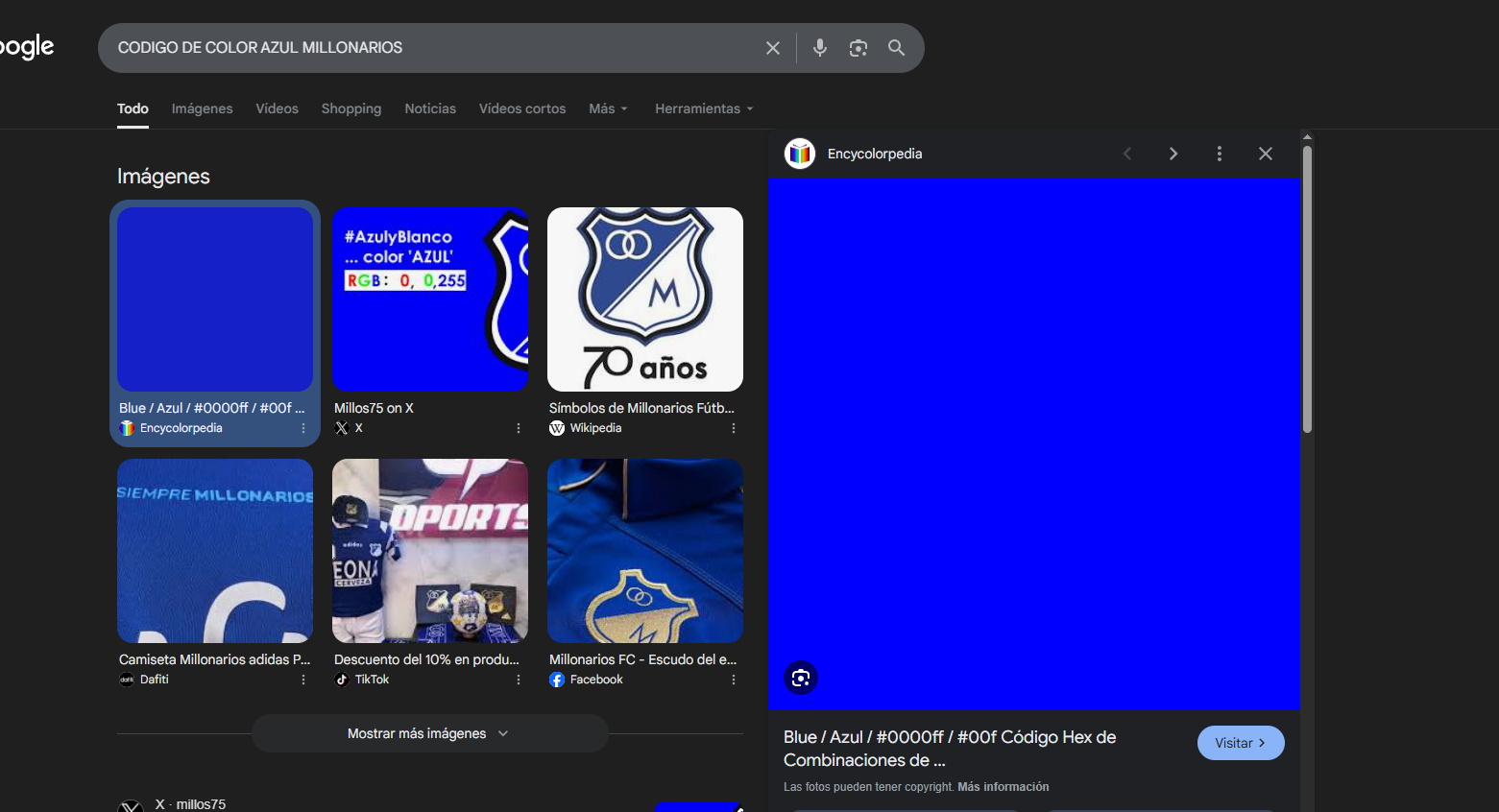Open the TikTok sports store thumbnail

(x=430, y=551)
